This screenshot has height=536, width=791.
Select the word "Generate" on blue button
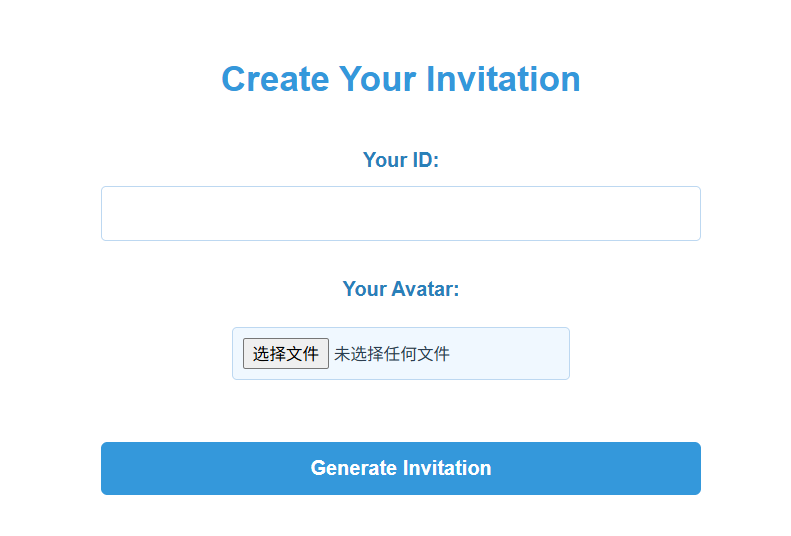pyautogui.click(x=354, y=468)
